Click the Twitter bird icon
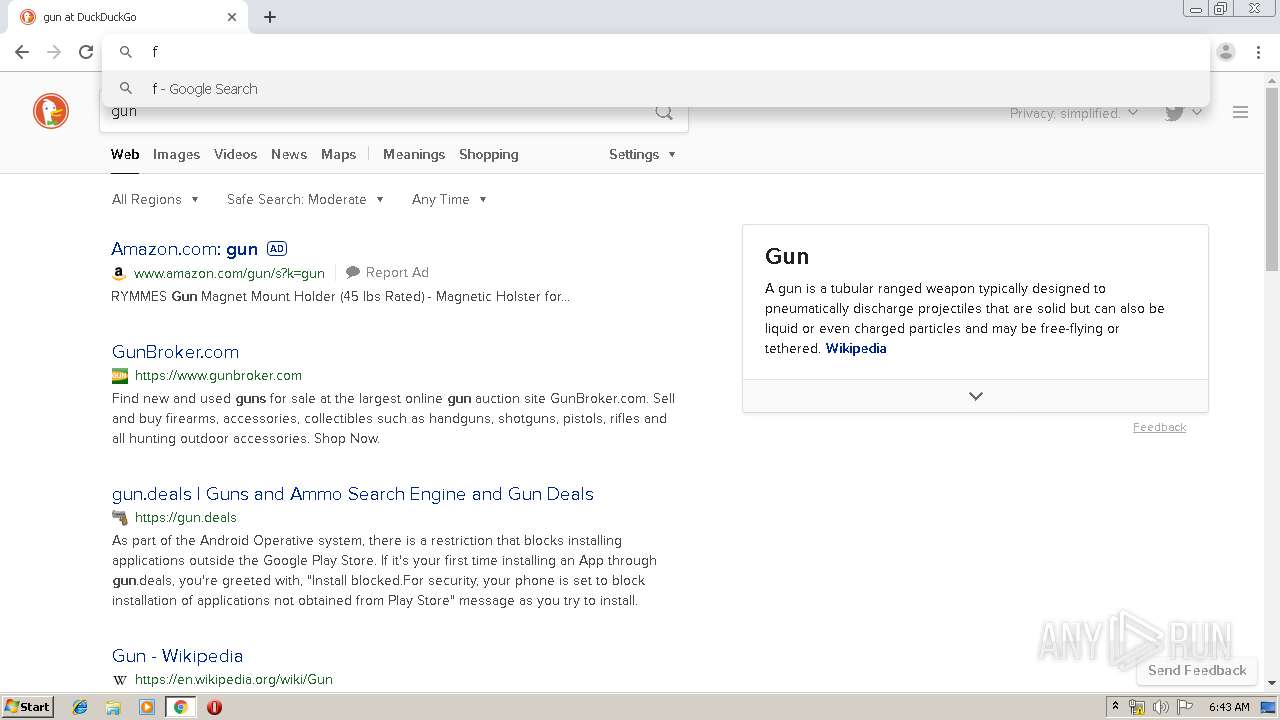Screen dimensions: 1280x720 (x=1174, y=112)
